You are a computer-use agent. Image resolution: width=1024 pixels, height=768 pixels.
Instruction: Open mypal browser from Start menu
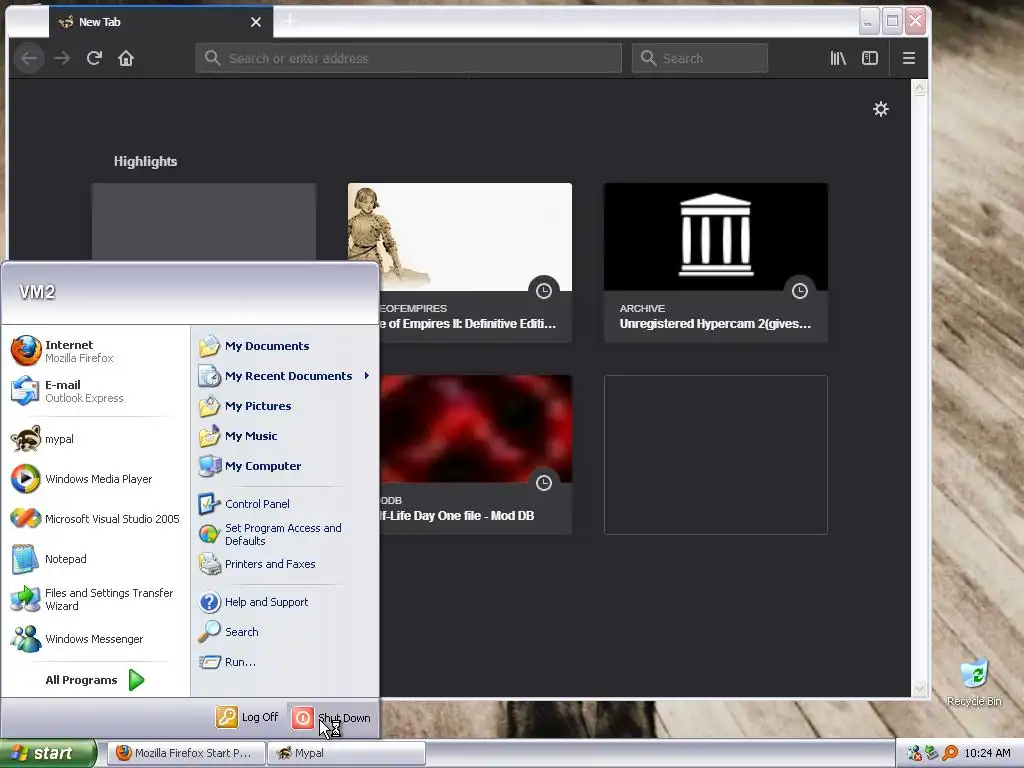(95, 439)
